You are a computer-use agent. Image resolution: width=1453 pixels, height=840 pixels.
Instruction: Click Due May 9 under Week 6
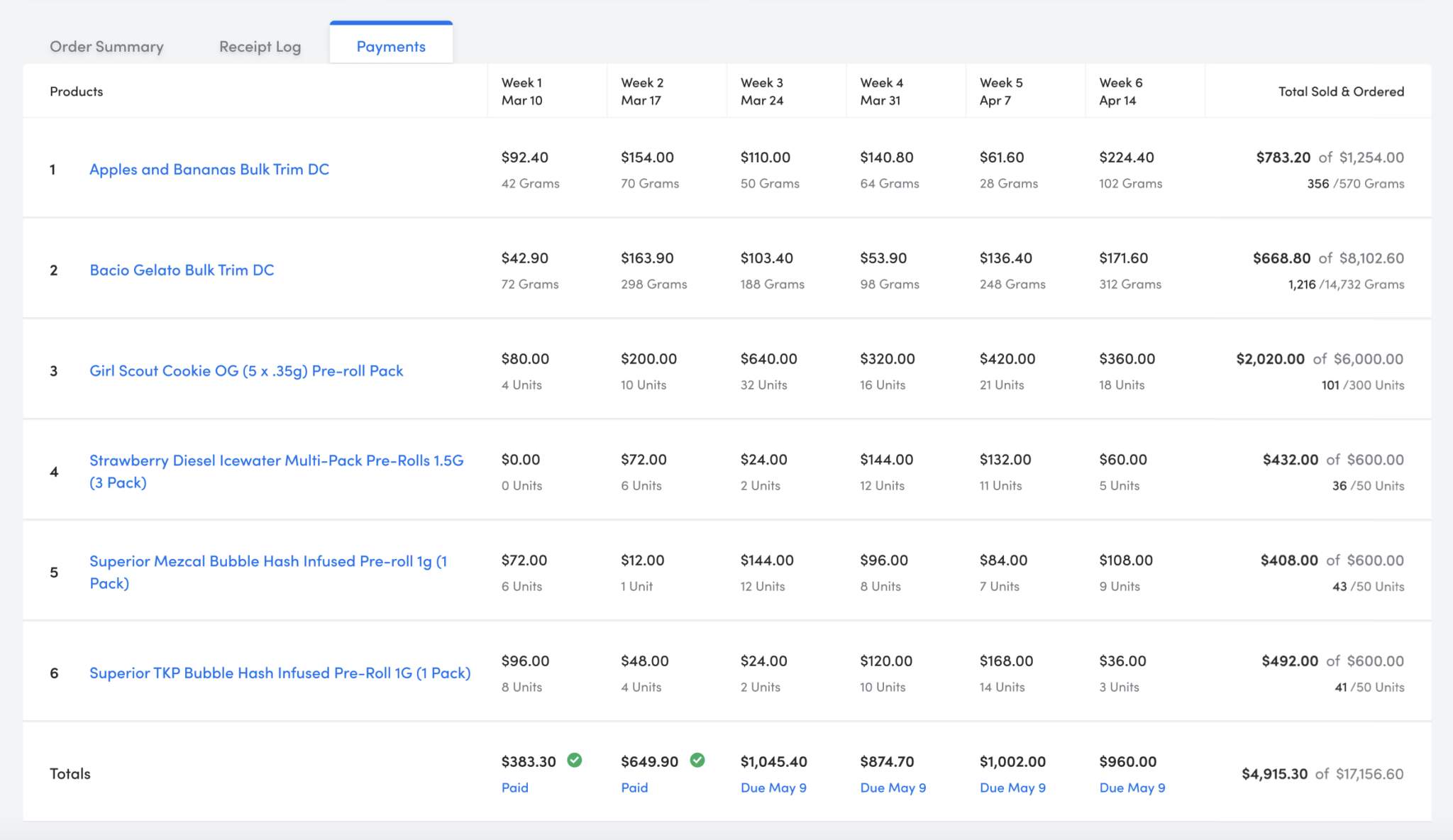(1132, 787)
